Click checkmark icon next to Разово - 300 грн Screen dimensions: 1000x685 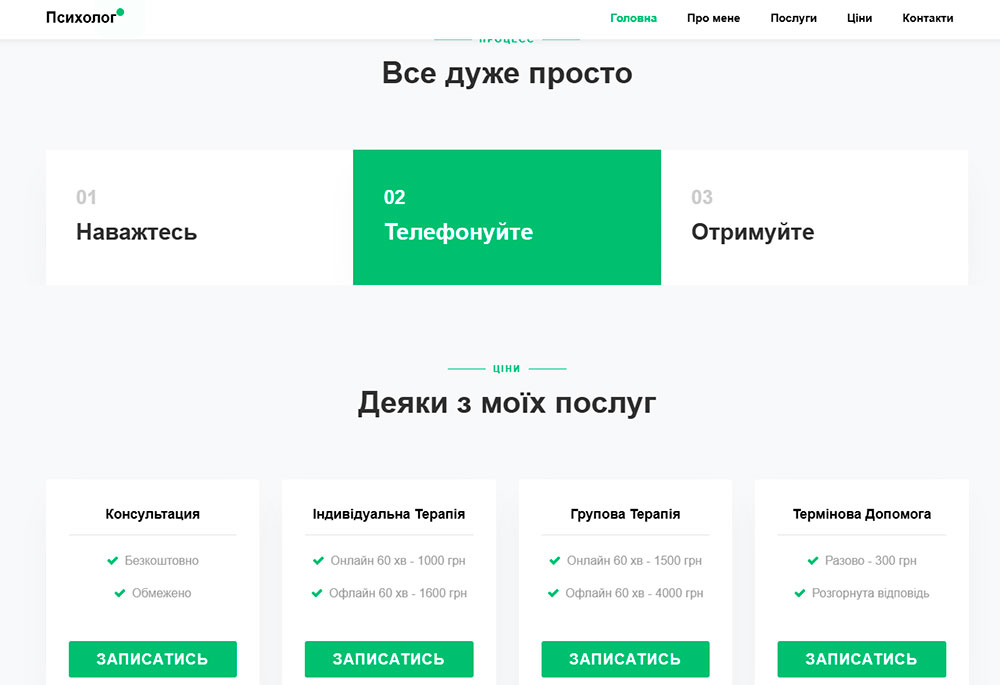814,561
